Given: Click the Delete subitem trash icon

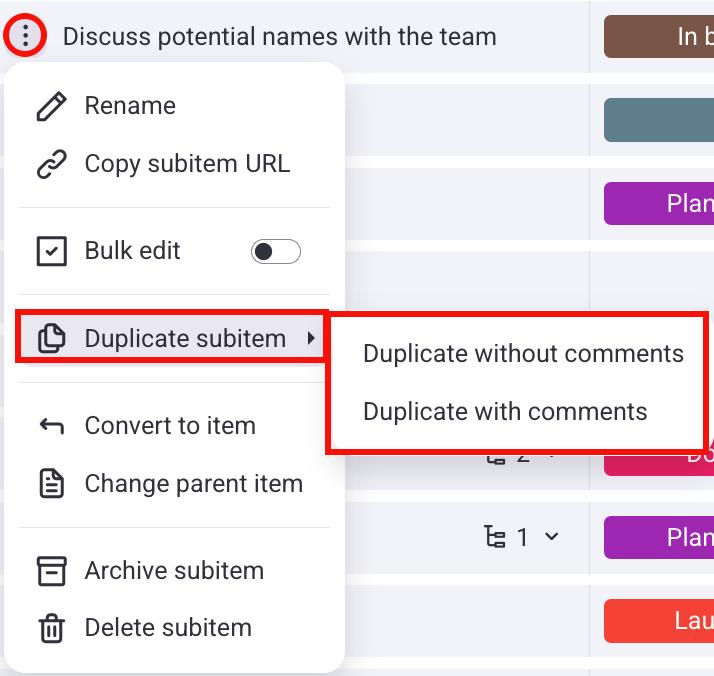Looking at the screenshot, I should point(51,629).
